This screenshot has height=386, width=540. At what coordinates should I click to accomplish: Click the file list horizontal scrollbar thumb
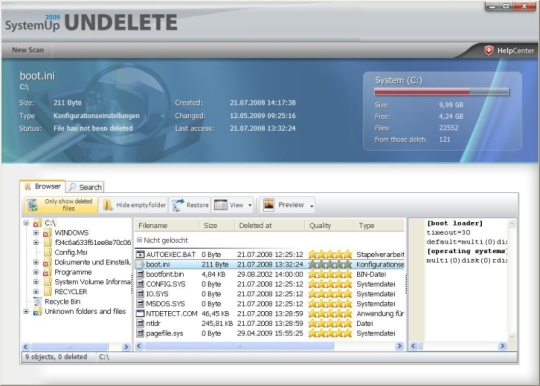pyautogui.click(x=239, y=346)
